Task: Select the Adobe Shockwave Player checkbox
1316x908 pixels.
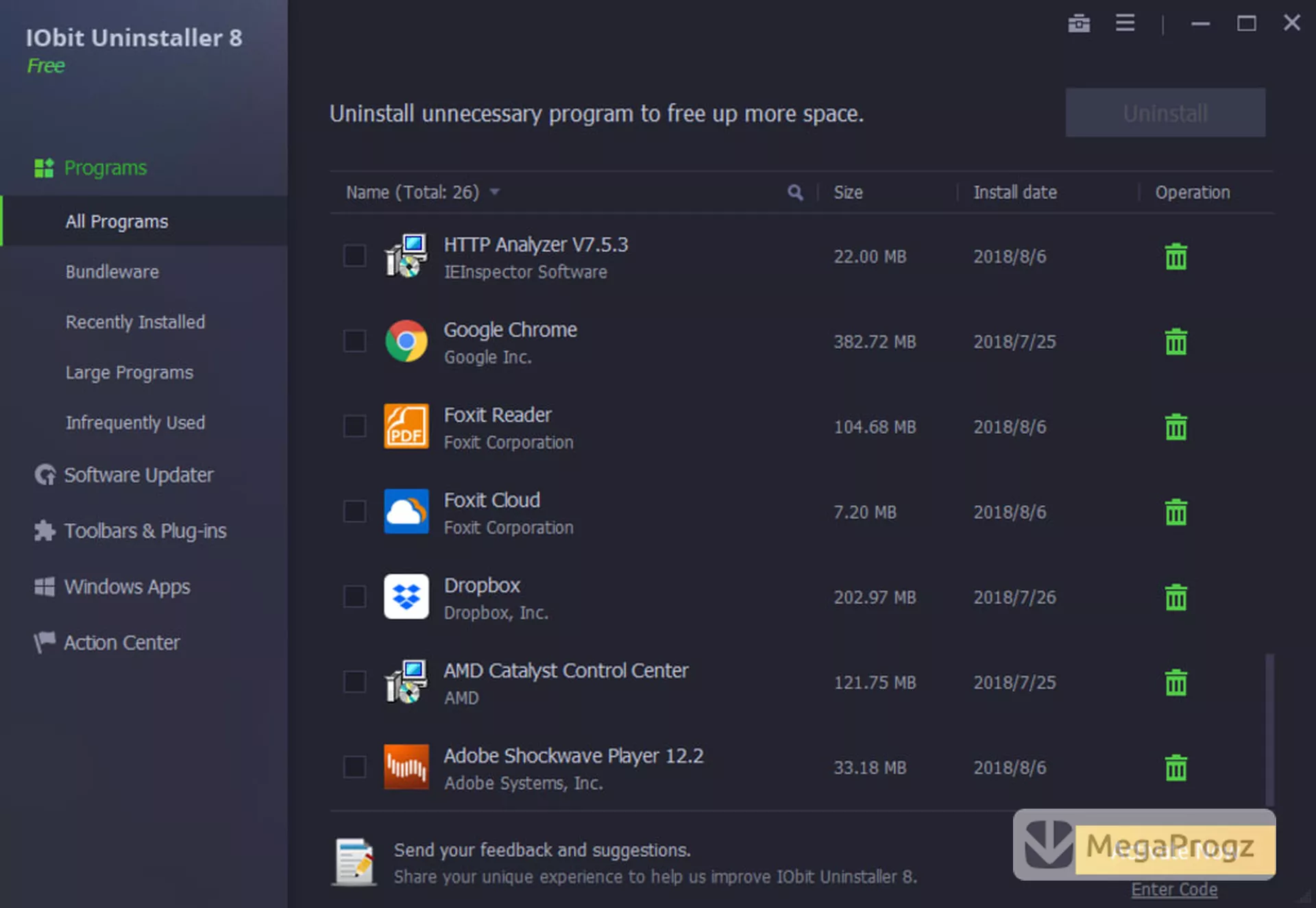Action: 354,767
